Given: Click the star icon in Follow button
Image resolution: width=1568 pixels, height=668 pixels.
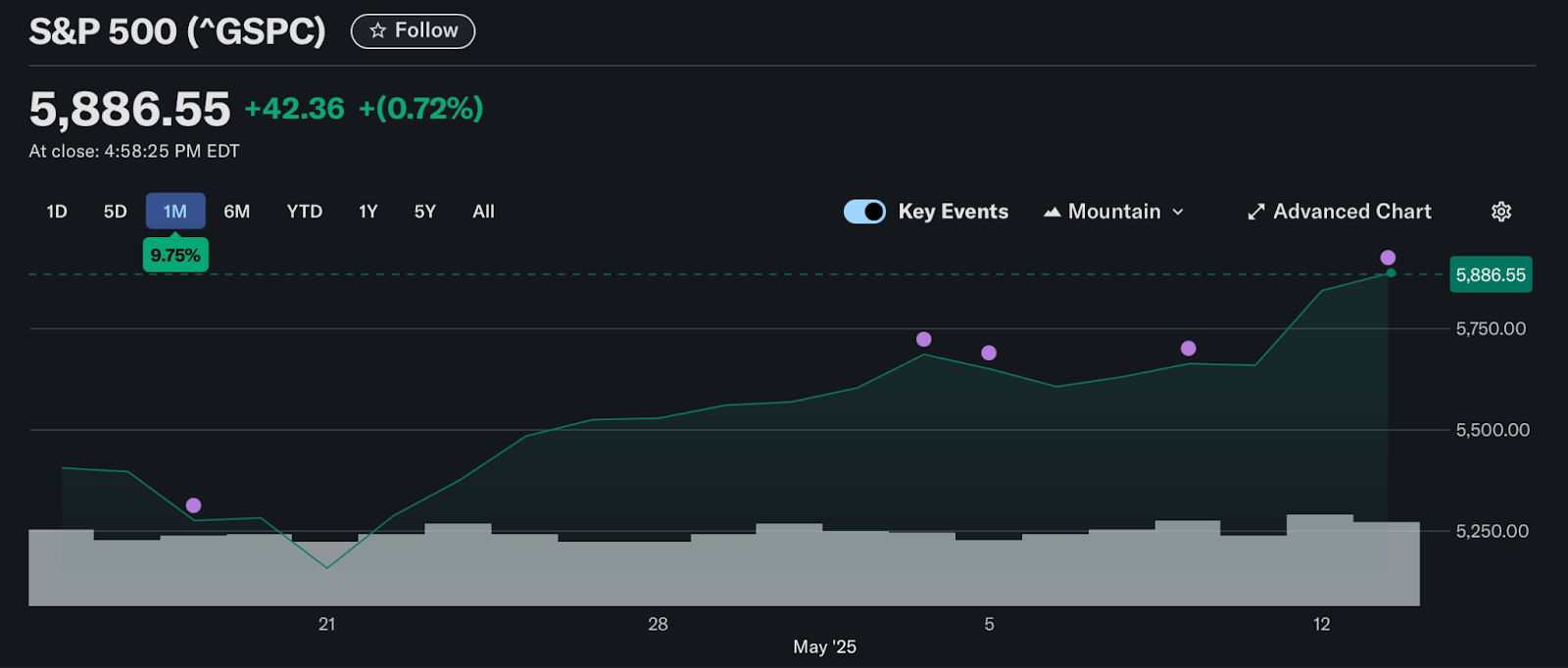Looking at the screenshot, I should [x=377, y=30].
